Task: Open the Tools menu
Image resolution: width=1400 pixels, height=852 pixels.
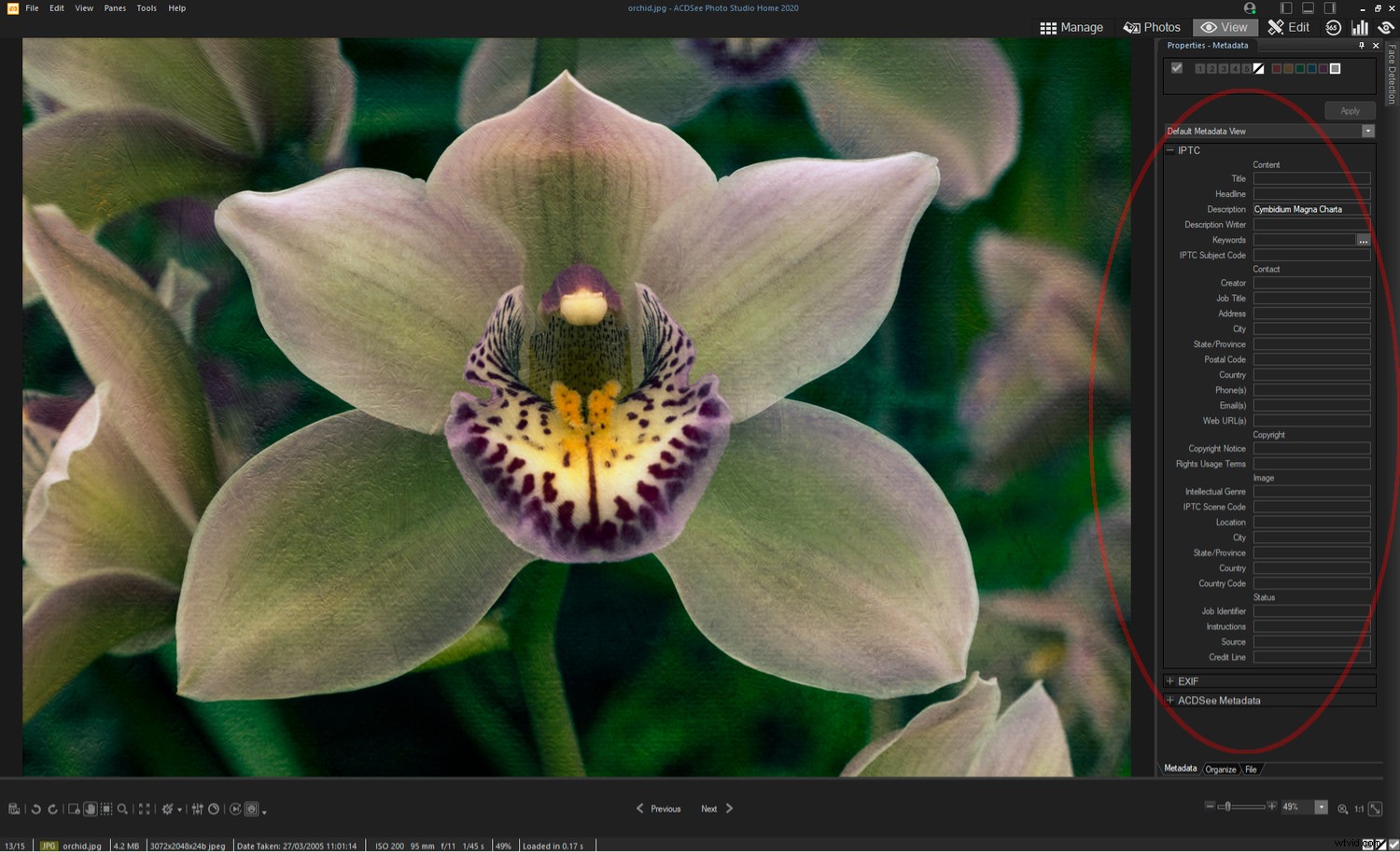Action: pos(146,7)
